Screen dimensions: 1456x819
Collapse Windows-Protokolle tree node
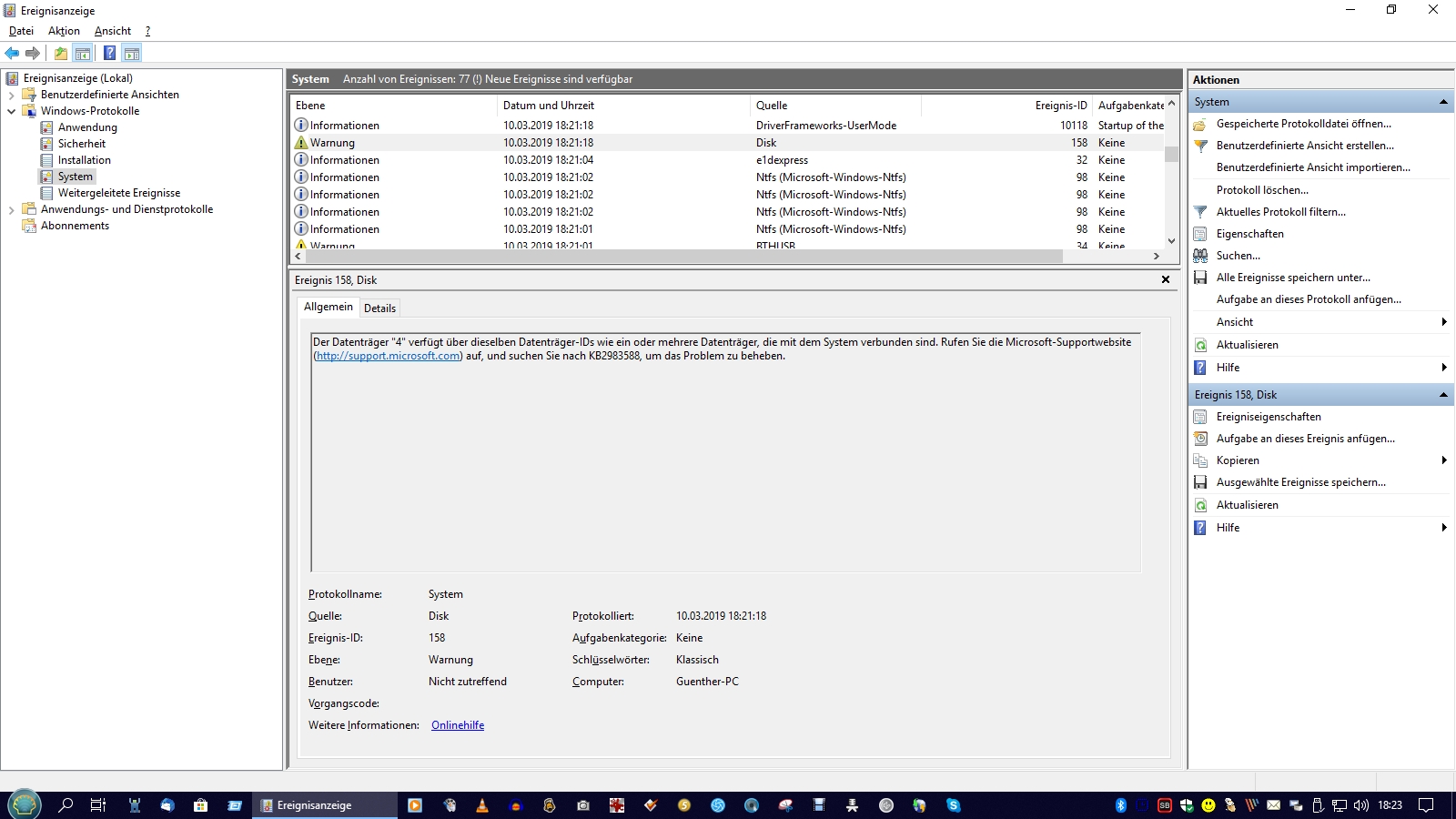coord(11,111)
